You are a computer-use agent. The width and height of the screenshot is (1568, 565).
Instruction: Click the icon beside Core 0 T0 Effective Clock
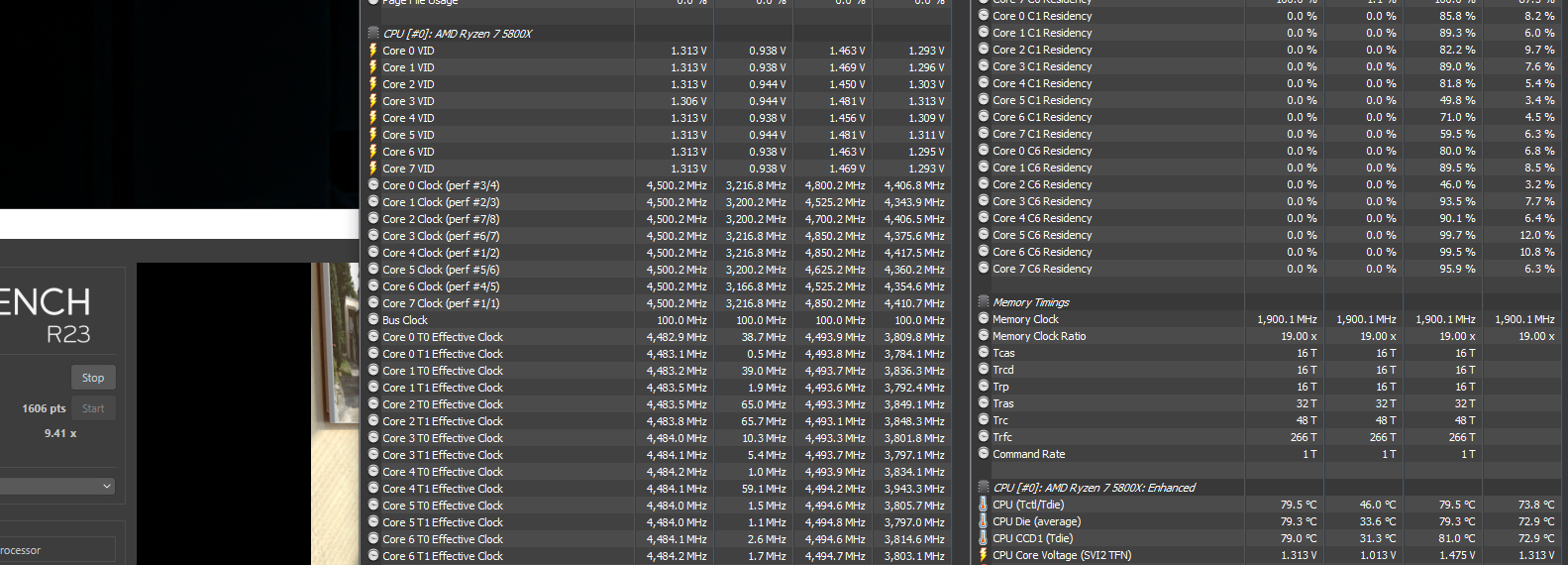(x=373, y=337)
